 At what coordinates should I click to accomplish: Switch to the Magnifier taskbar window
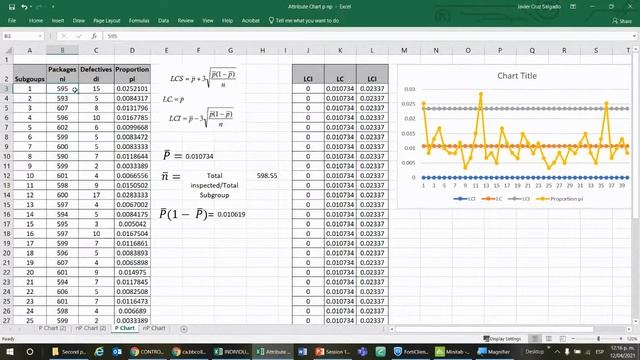tap(494, 351)
